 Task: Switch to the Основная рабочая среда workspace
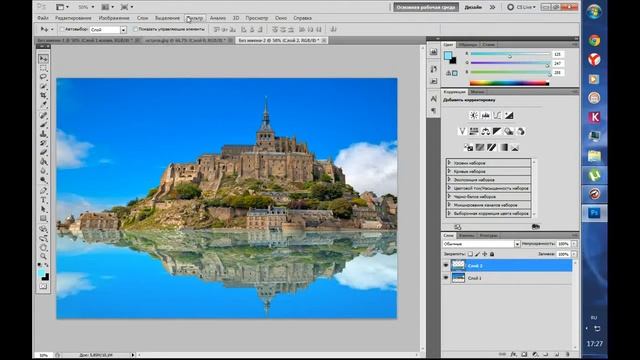tap(426, 7)
